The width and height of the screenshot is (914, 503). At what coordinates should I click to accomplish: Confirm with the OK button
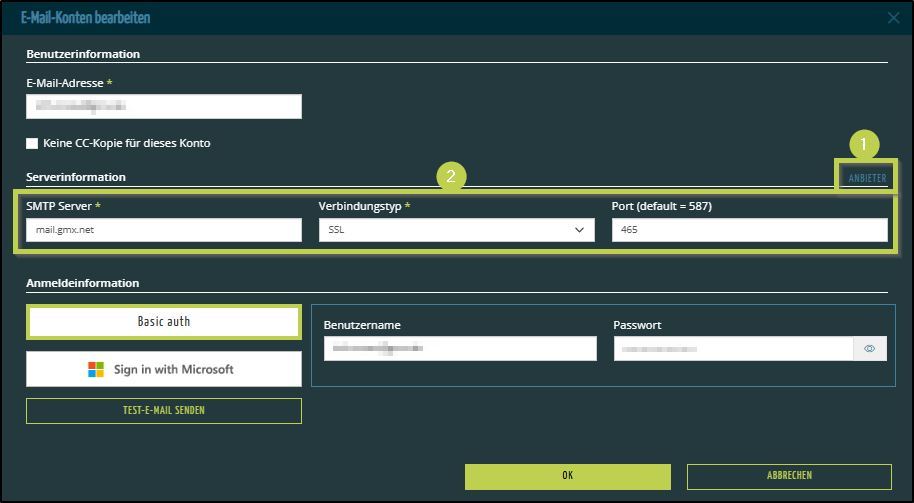(x=567, y=476)
